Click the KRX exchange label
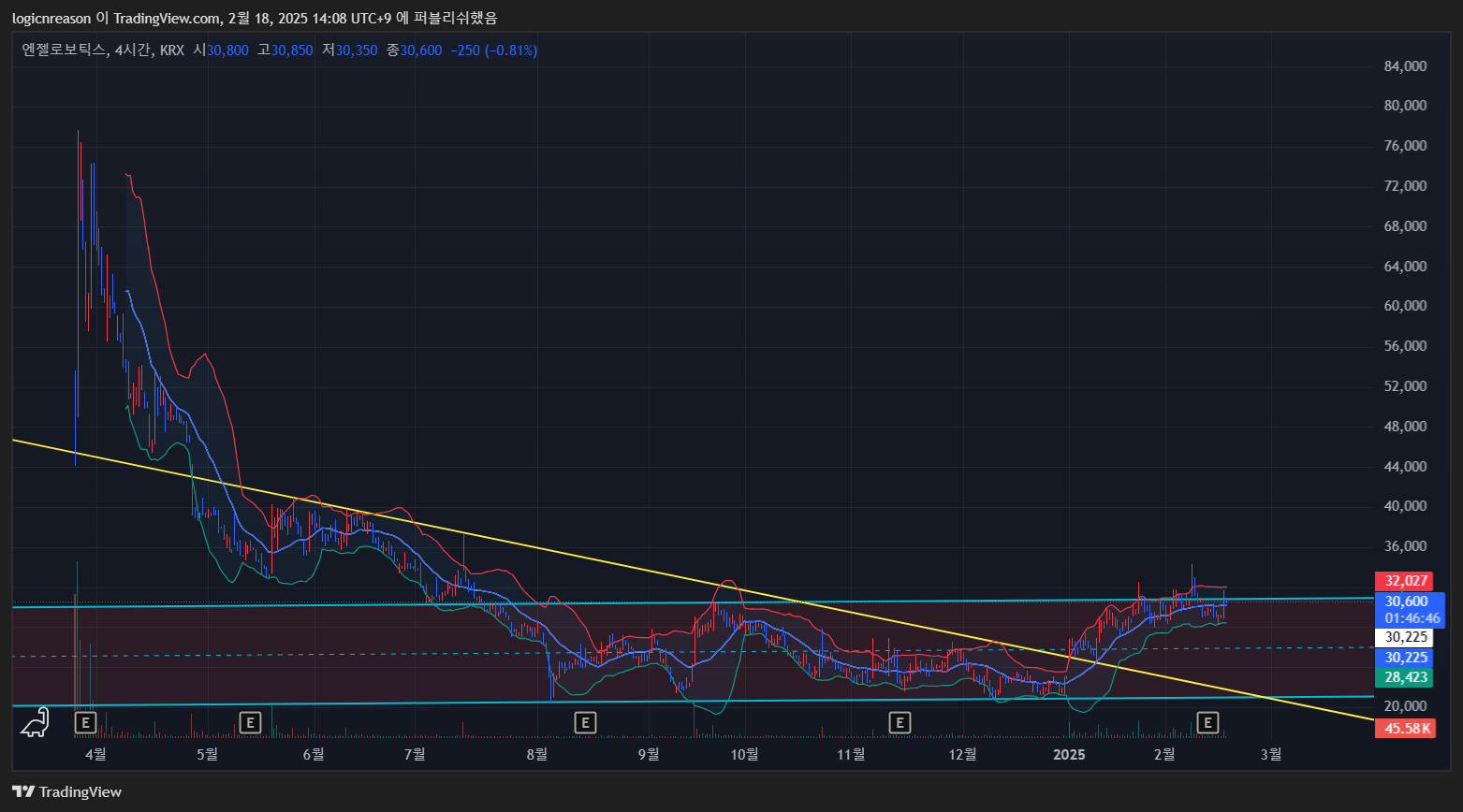 click(x=172, y=51)
